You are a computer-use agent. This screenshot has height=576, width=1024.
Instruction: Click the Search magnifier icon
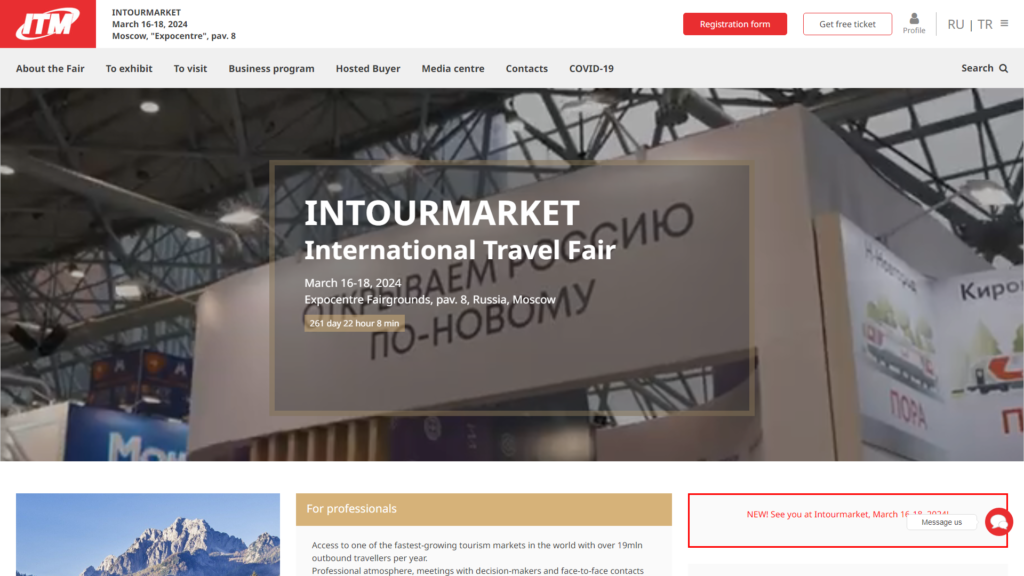coord(1004,69)
